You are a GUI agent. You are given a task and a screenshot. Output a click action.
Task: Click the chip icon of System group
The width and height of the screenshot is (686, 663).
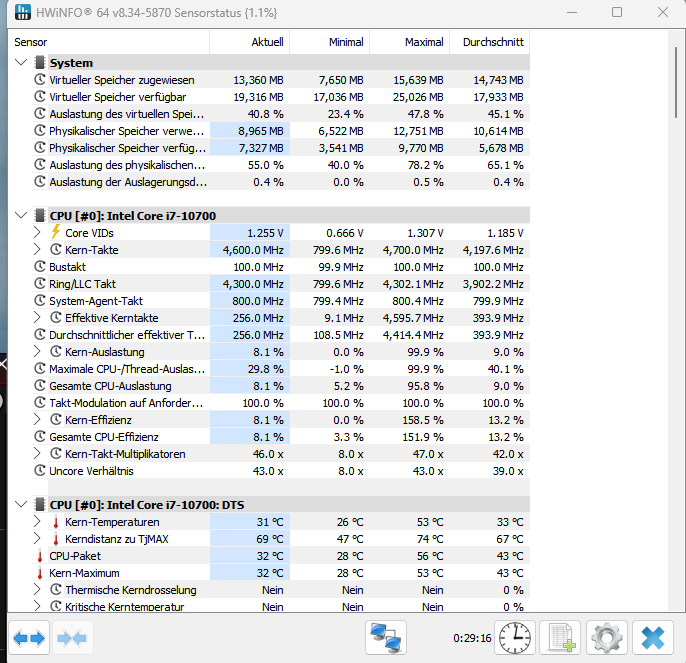(x=40, y=63)
